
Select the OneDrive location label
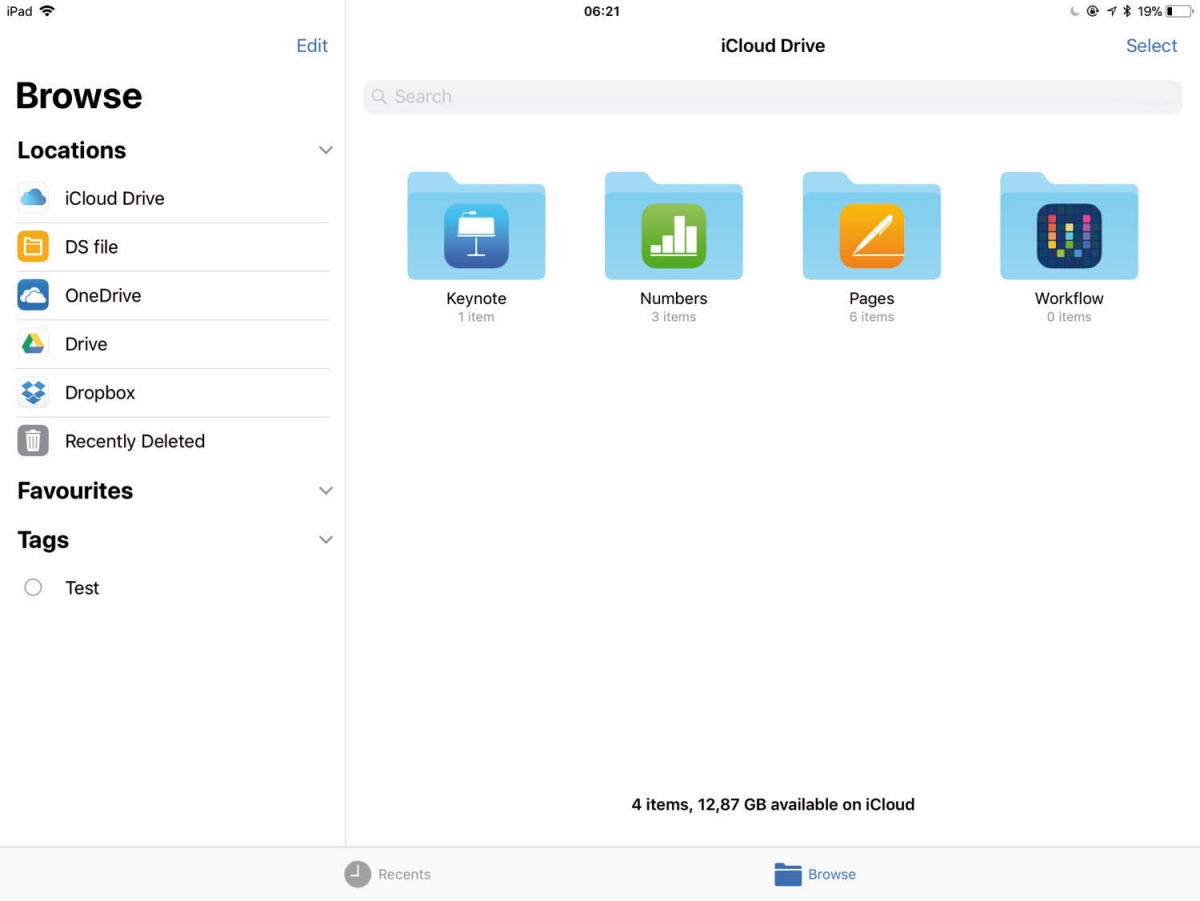(x=103, y=295)
